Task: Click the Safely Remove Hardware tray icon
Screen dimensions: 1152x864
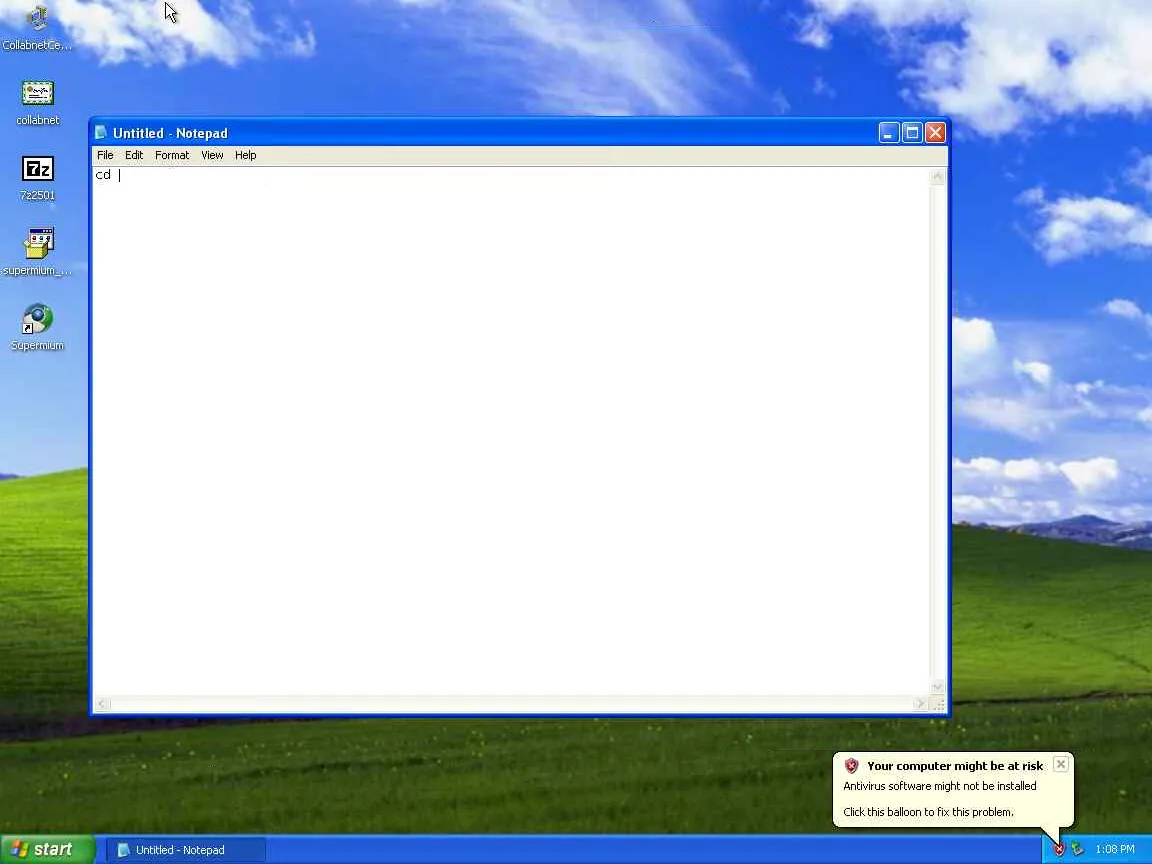Action: (x=1077, y=849)
